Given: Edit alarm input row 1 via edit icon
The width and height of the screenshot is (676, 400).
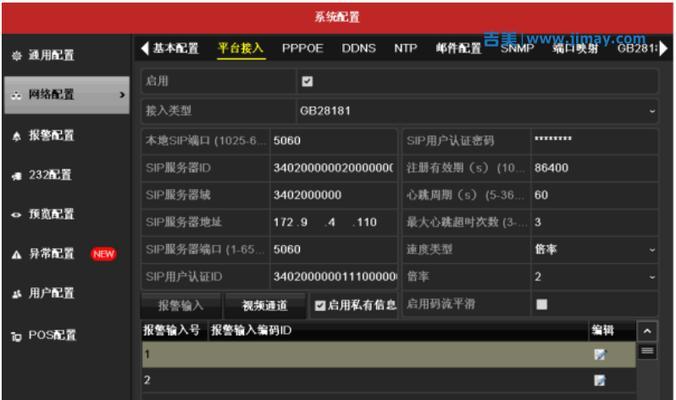Looking at the screenshot, I should click(600, 354).
